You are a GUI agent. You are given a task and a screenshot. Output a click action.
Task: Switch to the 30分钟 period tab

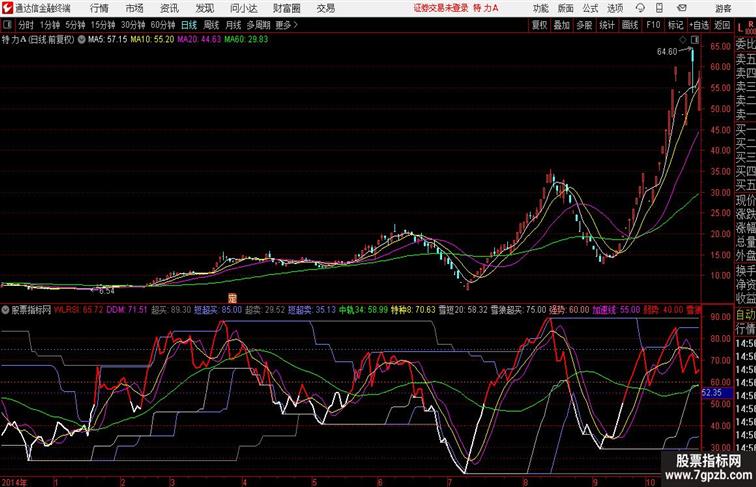133,25
